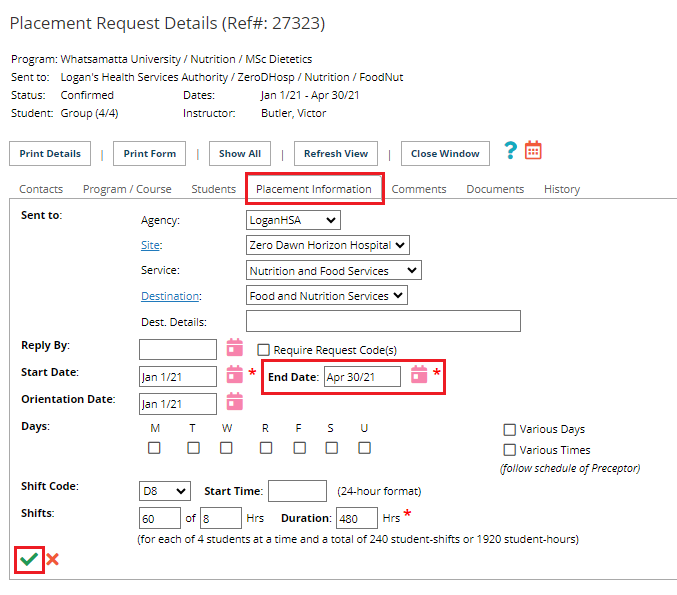
Task: Open the Reply By calendar picker
Action: 235,348
